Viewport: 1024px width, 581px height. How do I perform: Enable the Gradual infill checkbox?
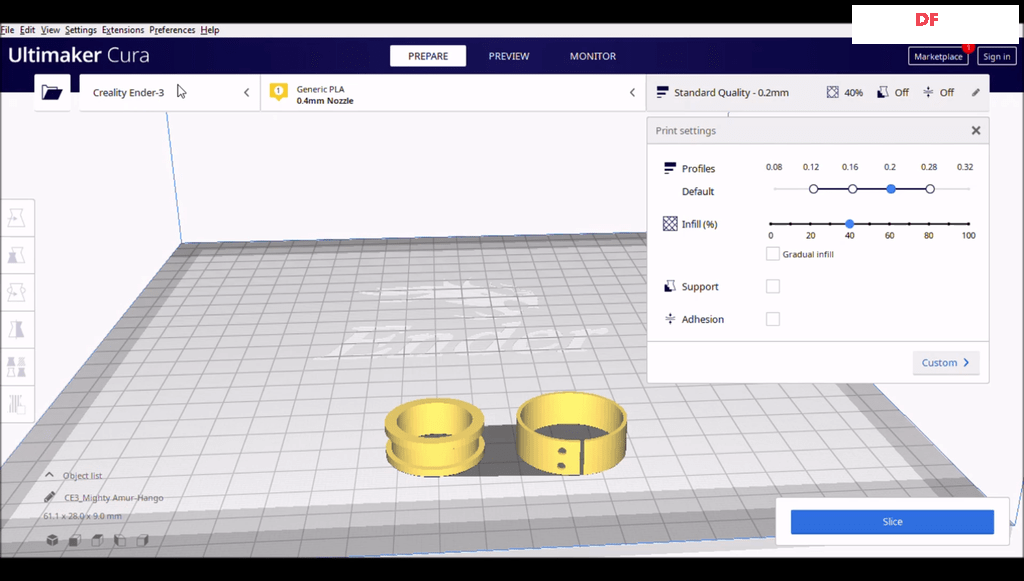pos(773,254)
